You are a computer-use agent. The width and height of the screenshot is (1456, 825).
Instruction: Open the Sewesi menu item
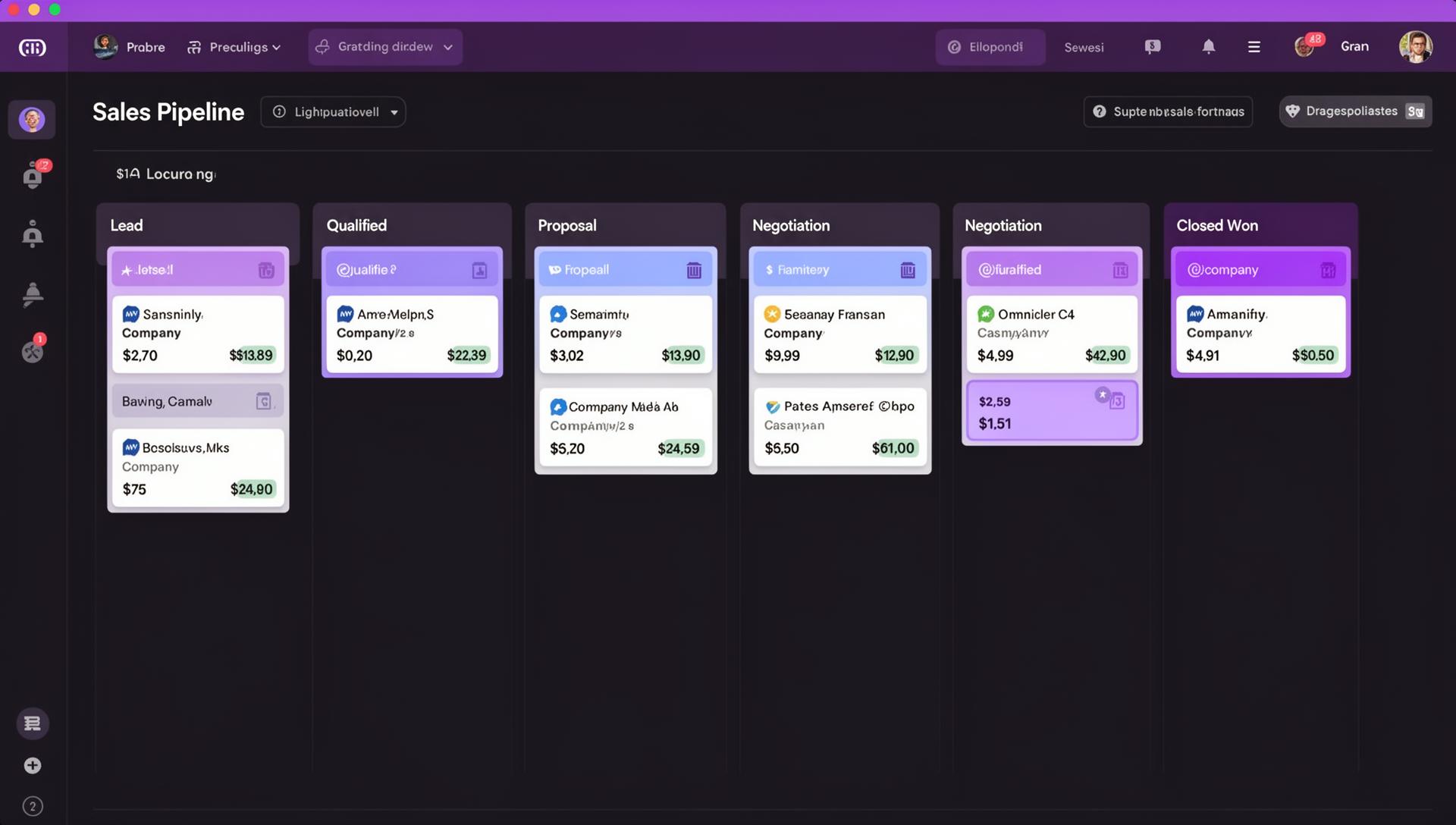click(x=1084, y=47)
